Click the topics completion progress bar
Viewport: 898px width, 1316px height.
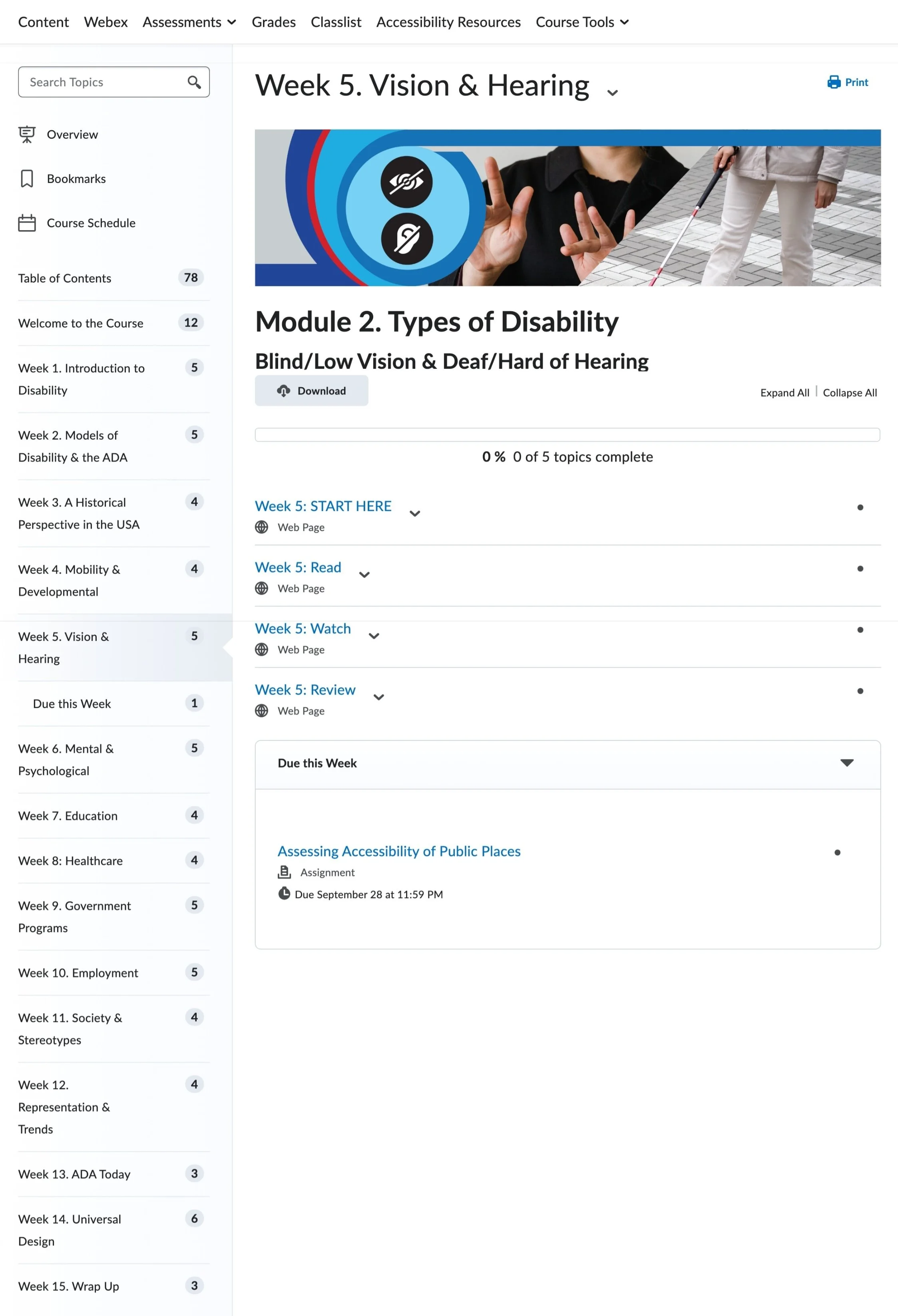[567, 435]
